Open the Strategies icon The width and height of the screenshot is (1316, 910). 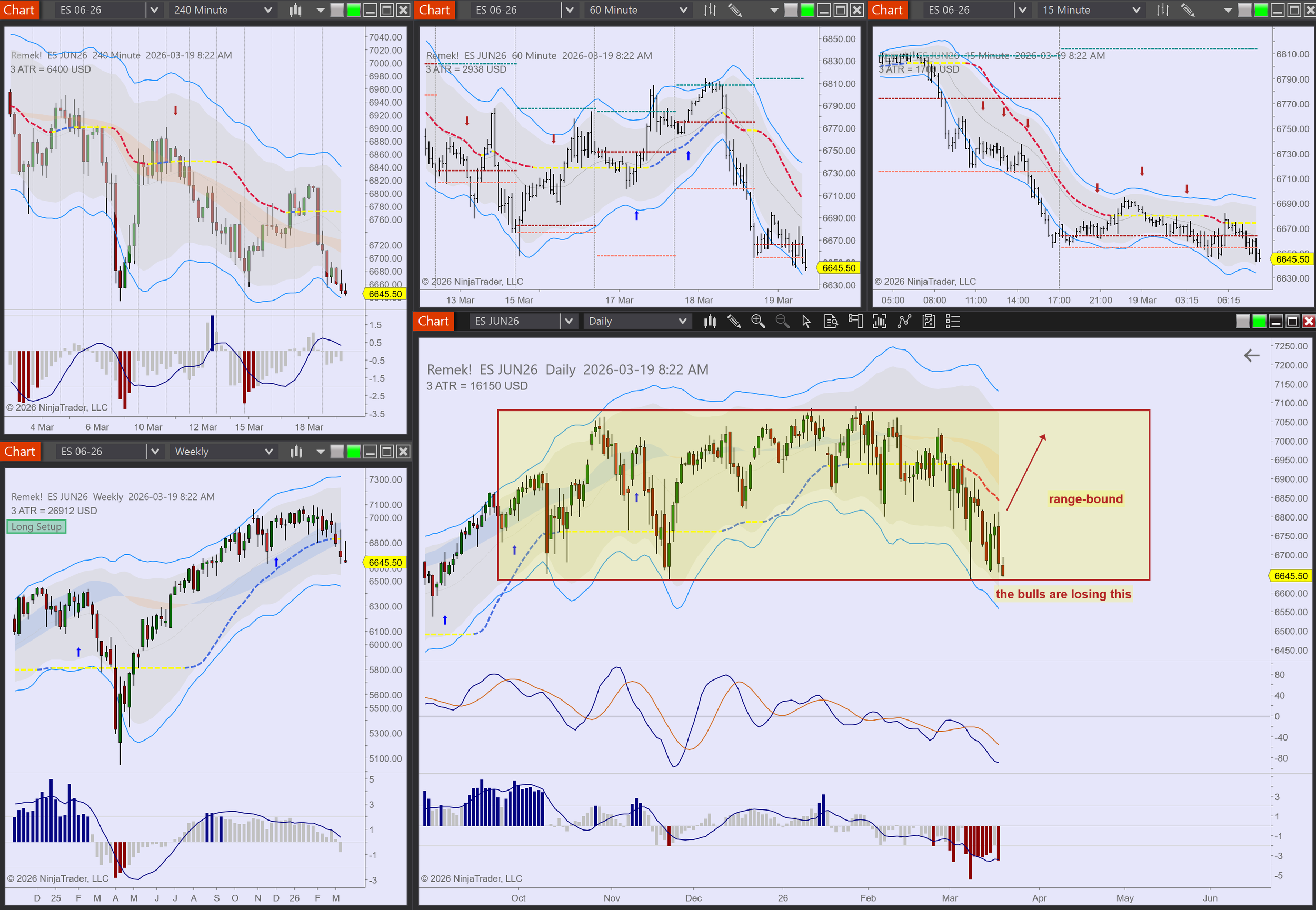(928, 322)
